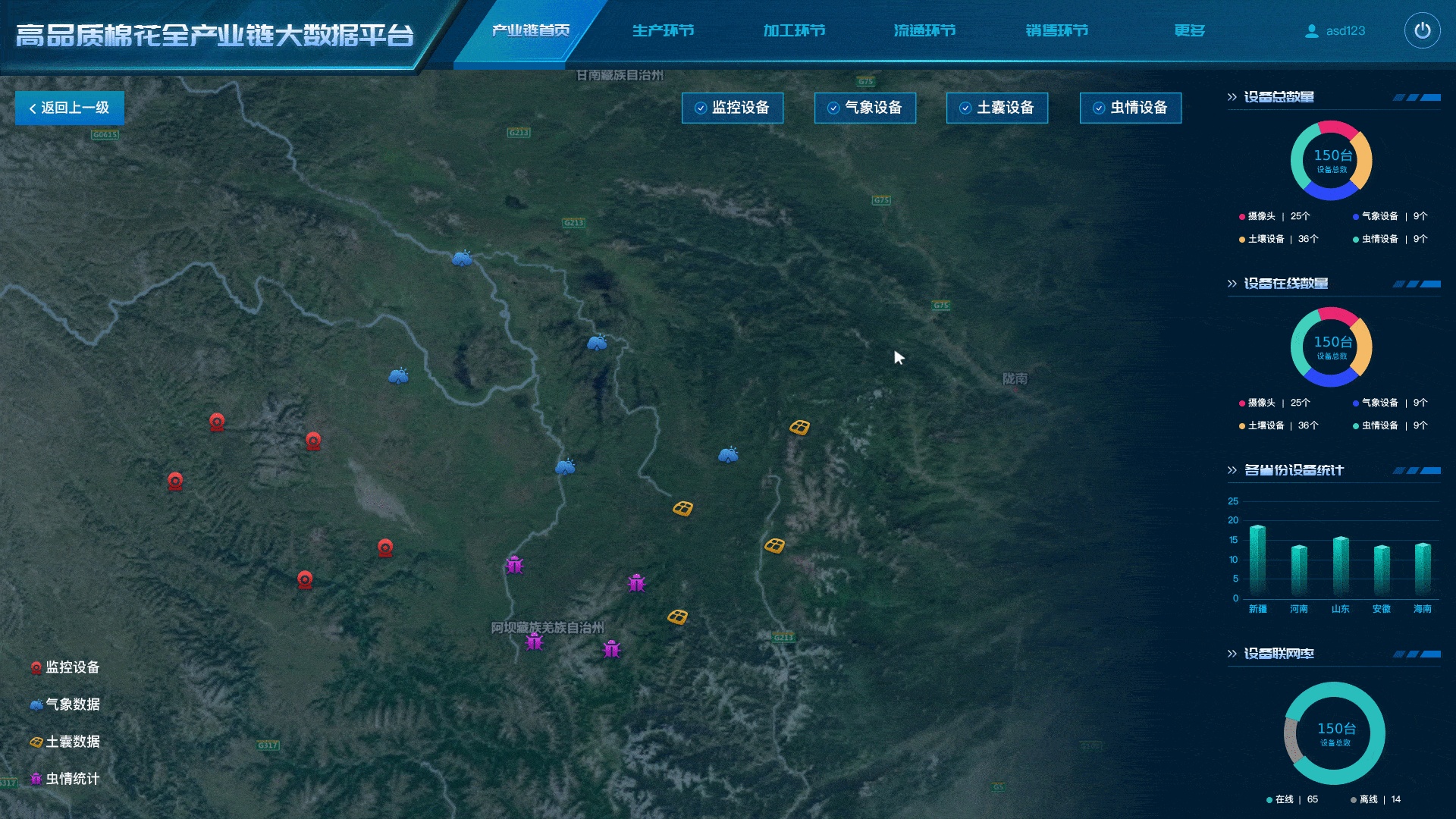Viewport: 1456px width, 819px height.
Task: Expand the 设备联网率 panel chevron
Action: (x=1232, y=654)
